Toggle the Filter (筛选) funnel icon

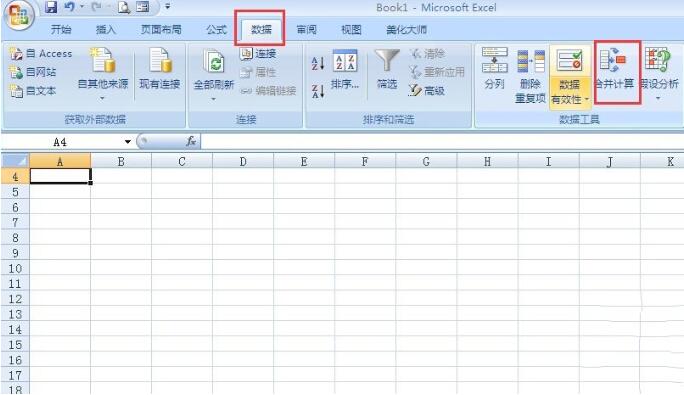pos(387,60)
